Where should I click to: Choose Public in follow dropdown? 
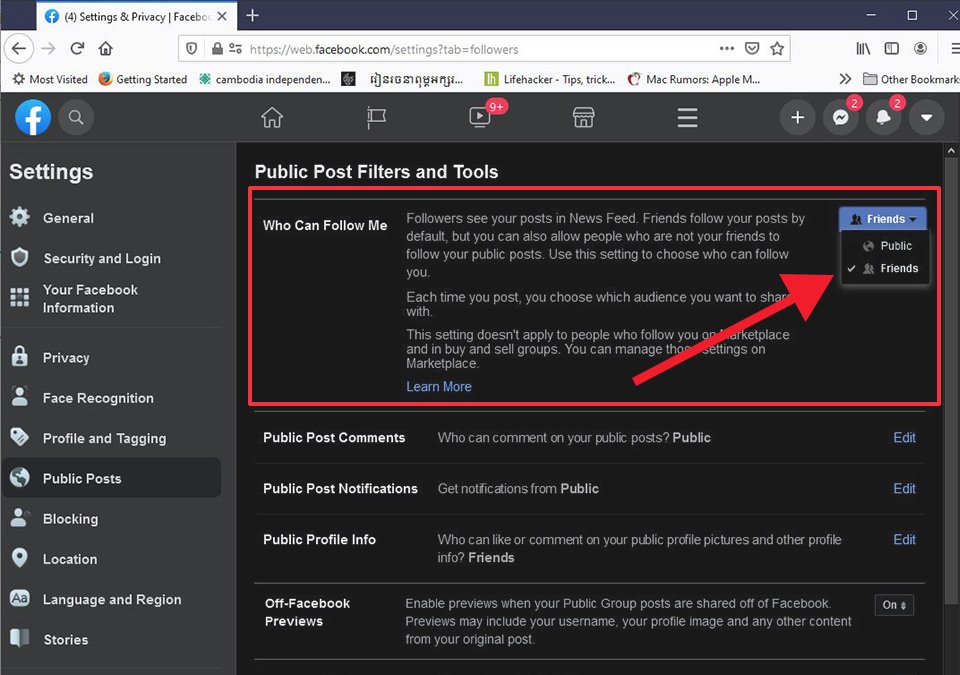(885, 246)
